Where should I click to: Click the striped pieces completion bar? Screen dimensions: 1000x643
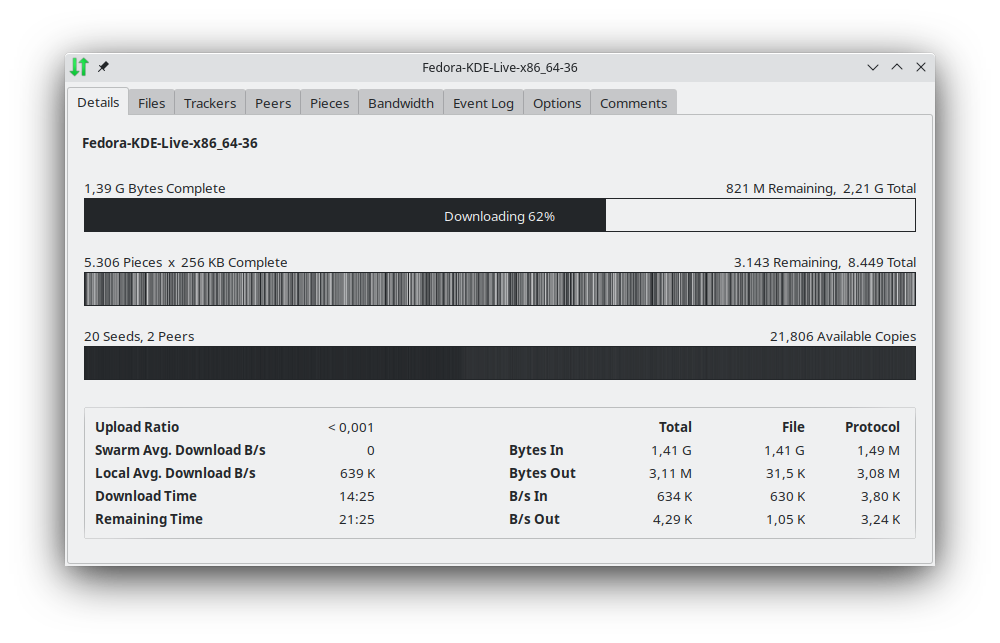tap(499, 289)
